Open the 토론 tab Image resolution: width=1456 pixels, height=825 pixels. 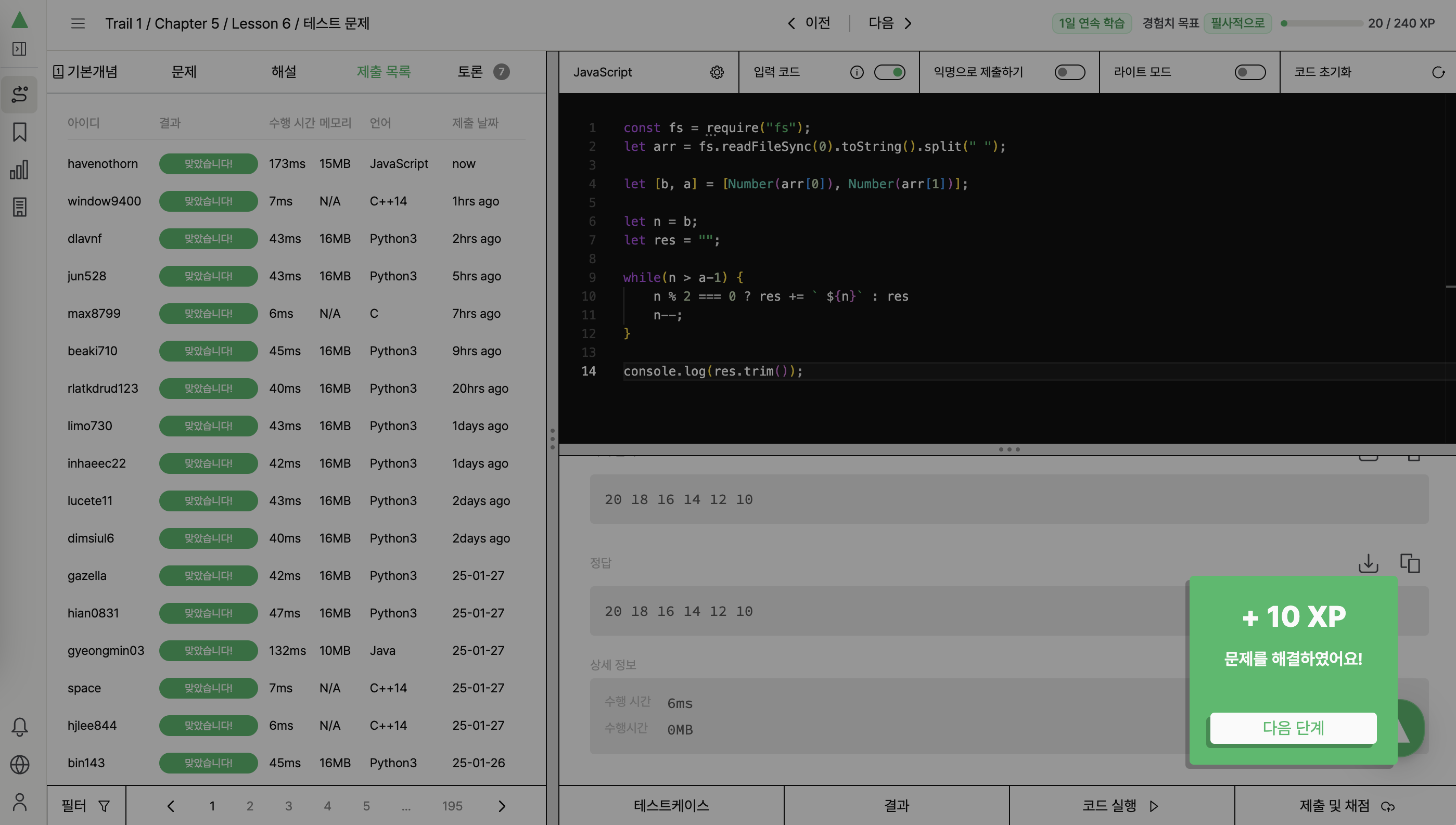point(470,72)
